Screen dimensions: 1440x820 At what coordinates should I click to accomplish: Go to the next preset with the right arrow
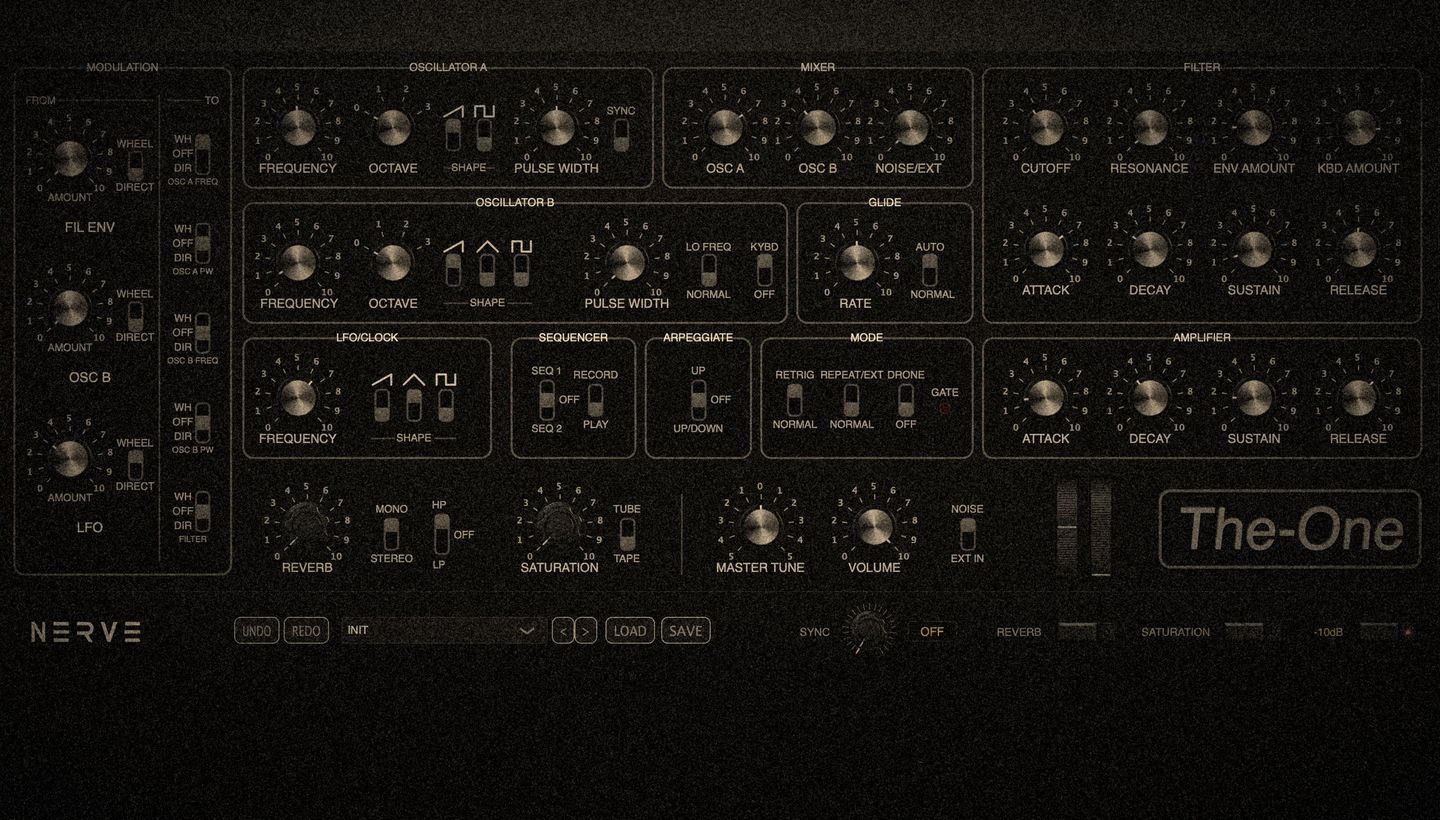[587, 631]
